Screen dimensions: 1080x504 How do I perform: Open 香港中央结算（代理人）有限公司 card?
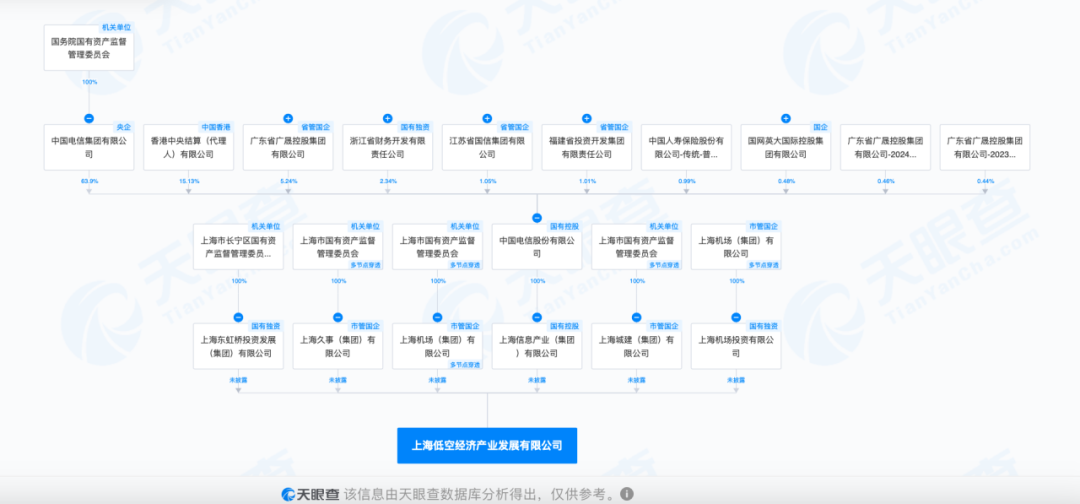pos(189,147)
